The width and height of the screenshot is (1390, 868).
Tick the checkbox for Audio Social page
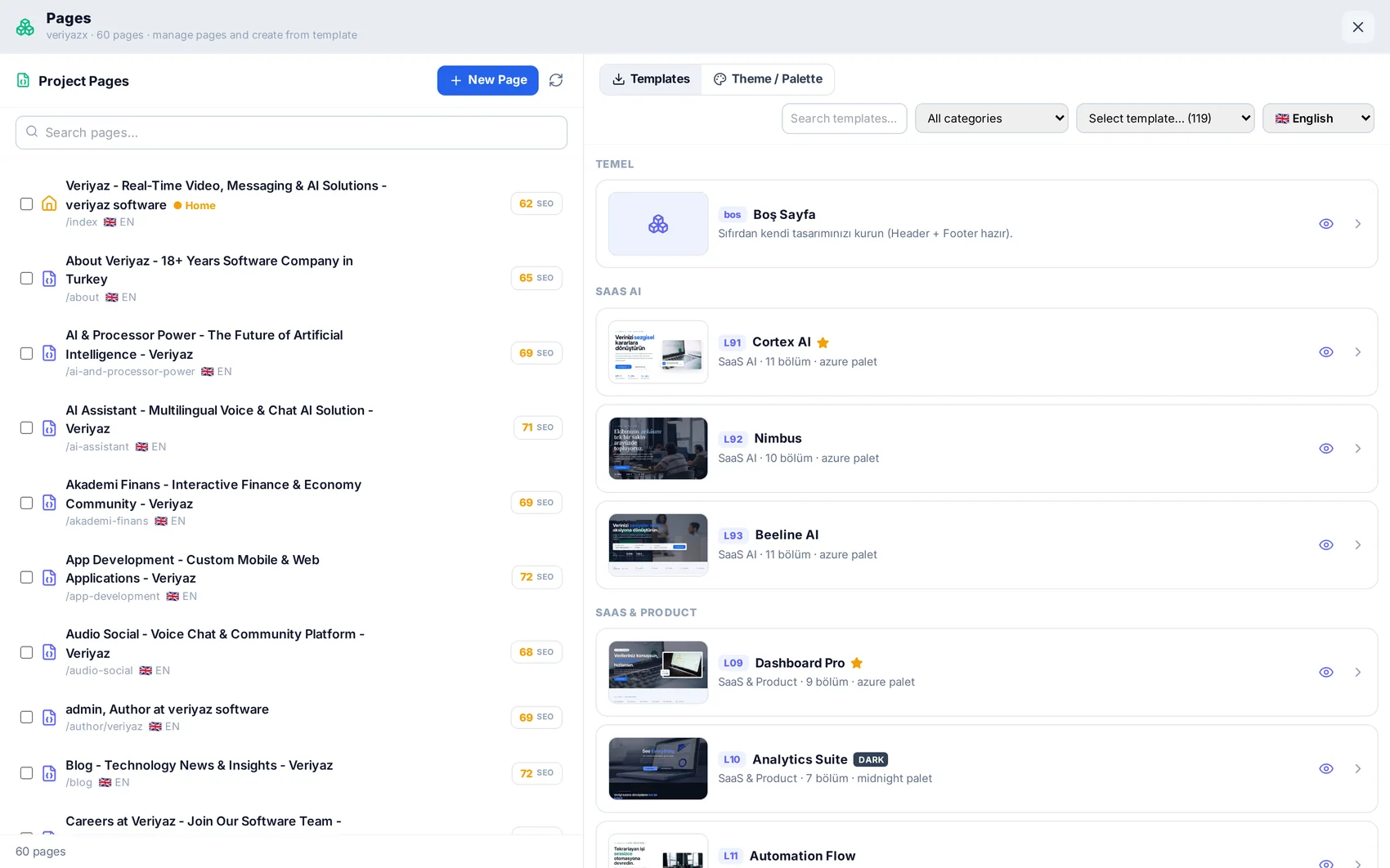tap(26, 652)
